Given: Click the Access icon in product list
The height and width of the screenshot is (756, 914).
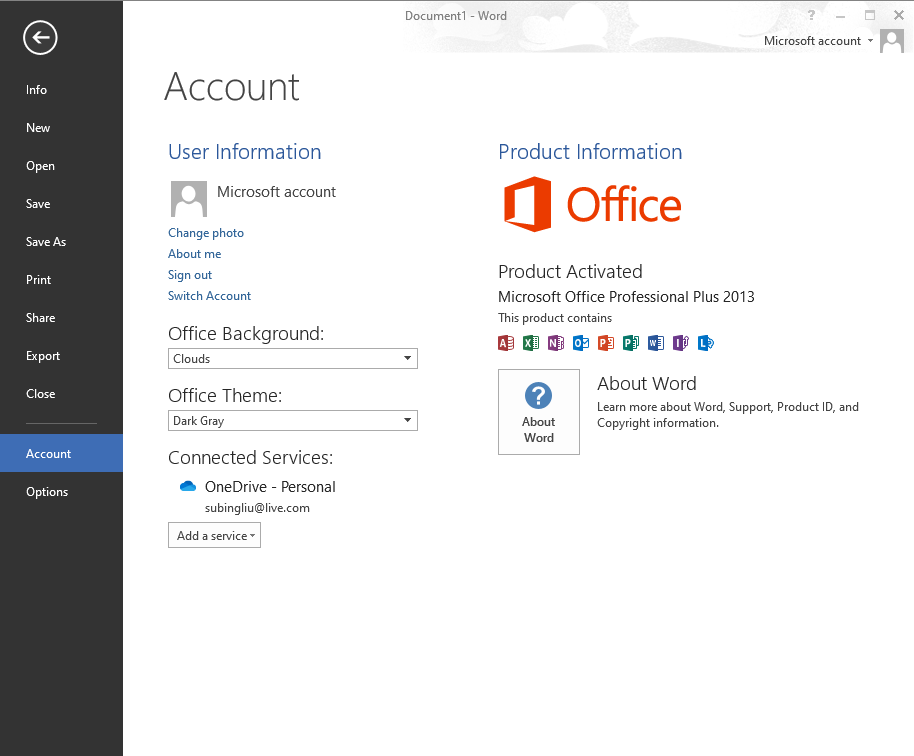Looking at the screenshot, I should pyautogui.click(x=506, y=343).
